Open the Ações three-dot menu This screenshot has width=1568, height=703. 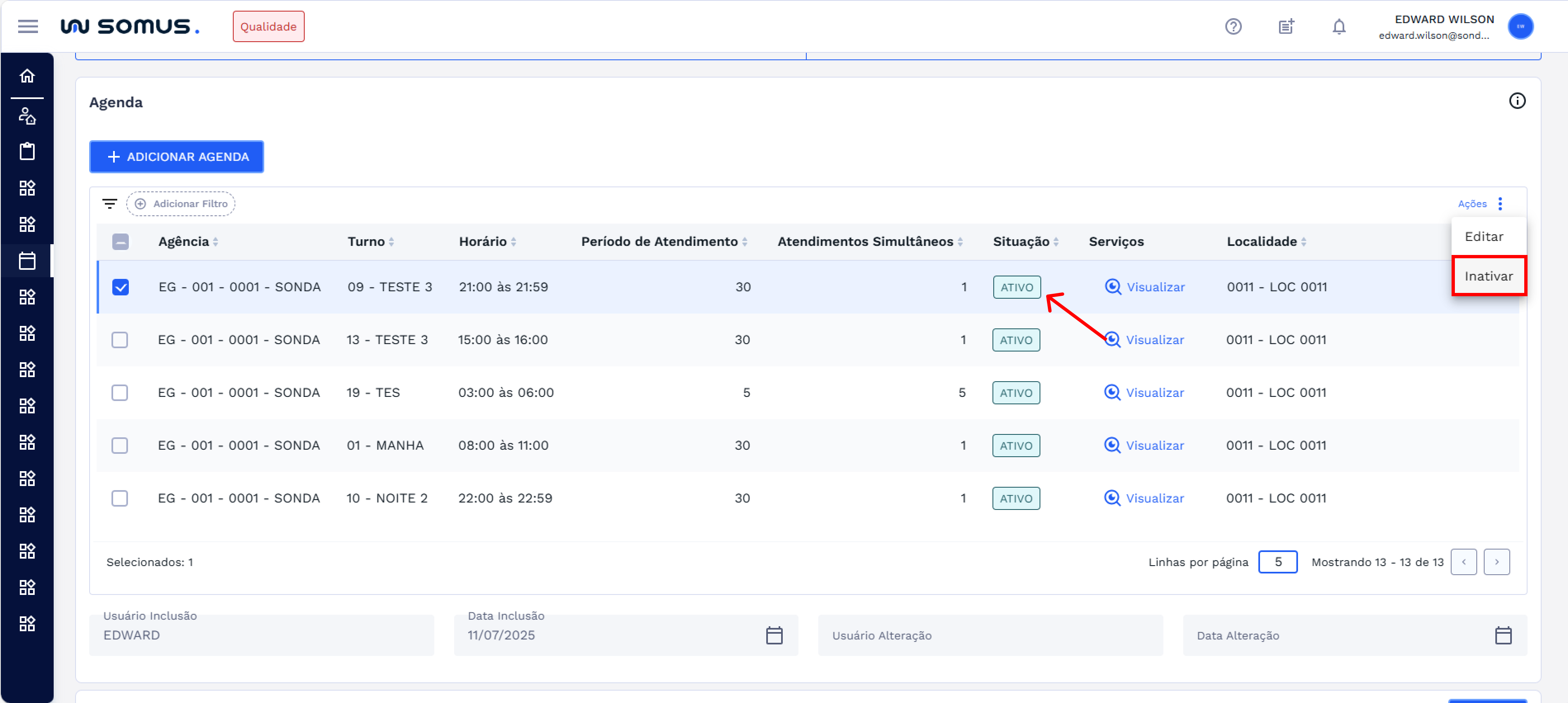coord(1500,204)
